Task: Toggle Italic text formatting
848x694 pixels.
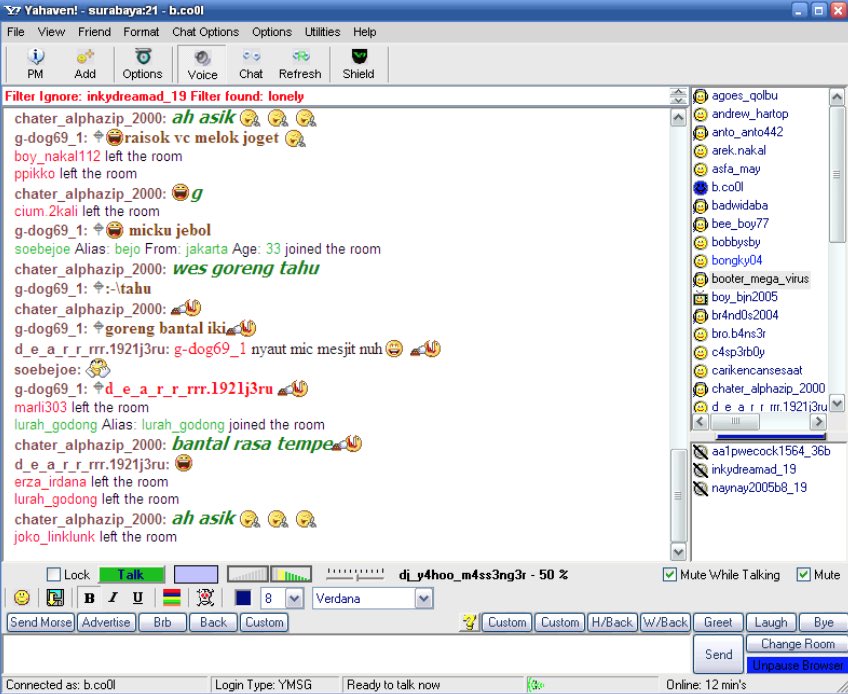Action: 113,598
